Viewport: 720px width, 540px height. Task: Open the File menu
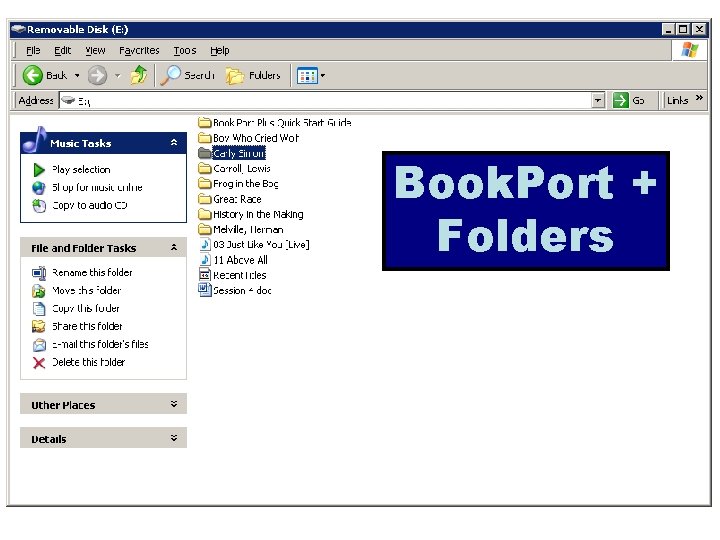point(33,51)
